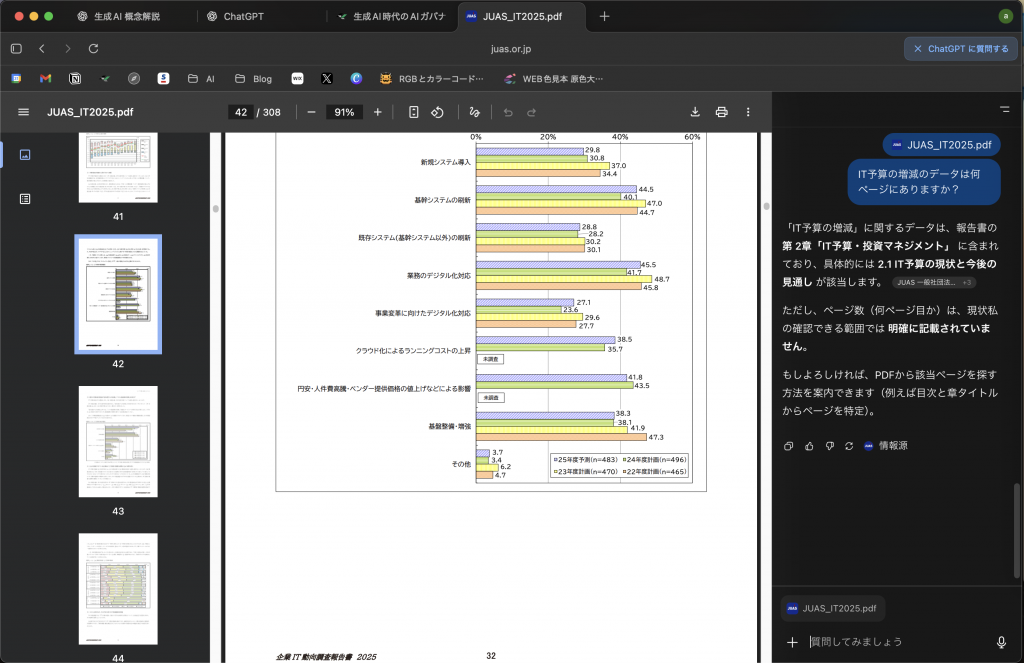This screenshot has height=663, width=1024.
Task: Select the annotation draw tool
Action: pos(475,112)
